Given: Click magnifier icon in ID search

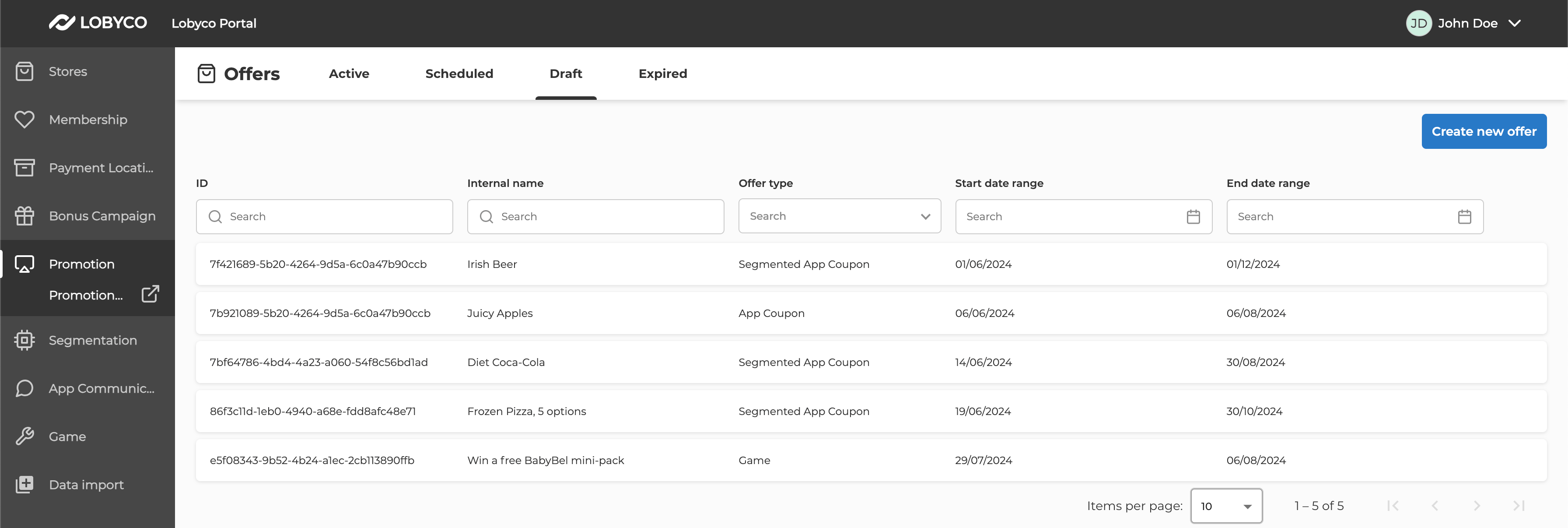Looking at the screenshot, I should point(215,217).
